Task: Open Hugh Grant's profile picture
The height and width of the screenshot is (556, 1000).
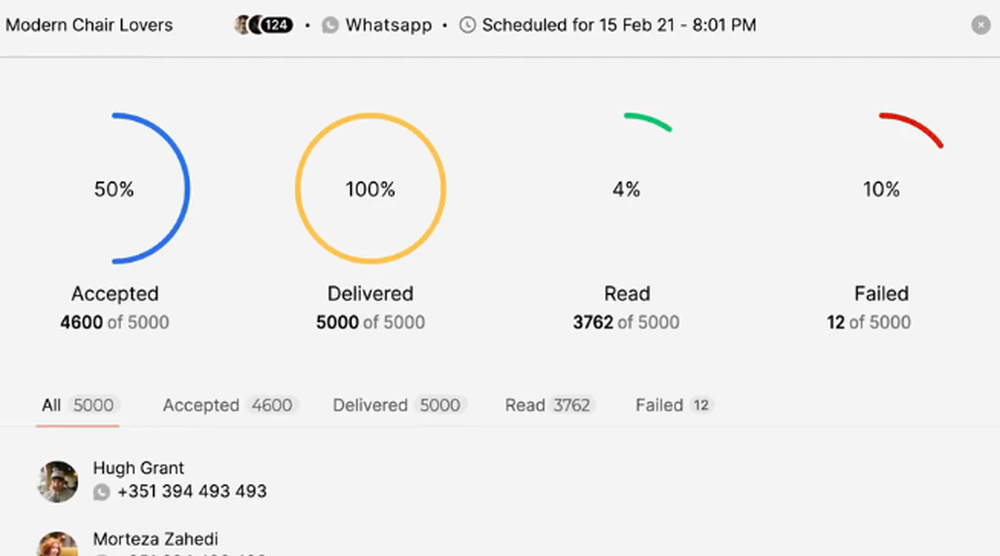Action: click(58, 481)
